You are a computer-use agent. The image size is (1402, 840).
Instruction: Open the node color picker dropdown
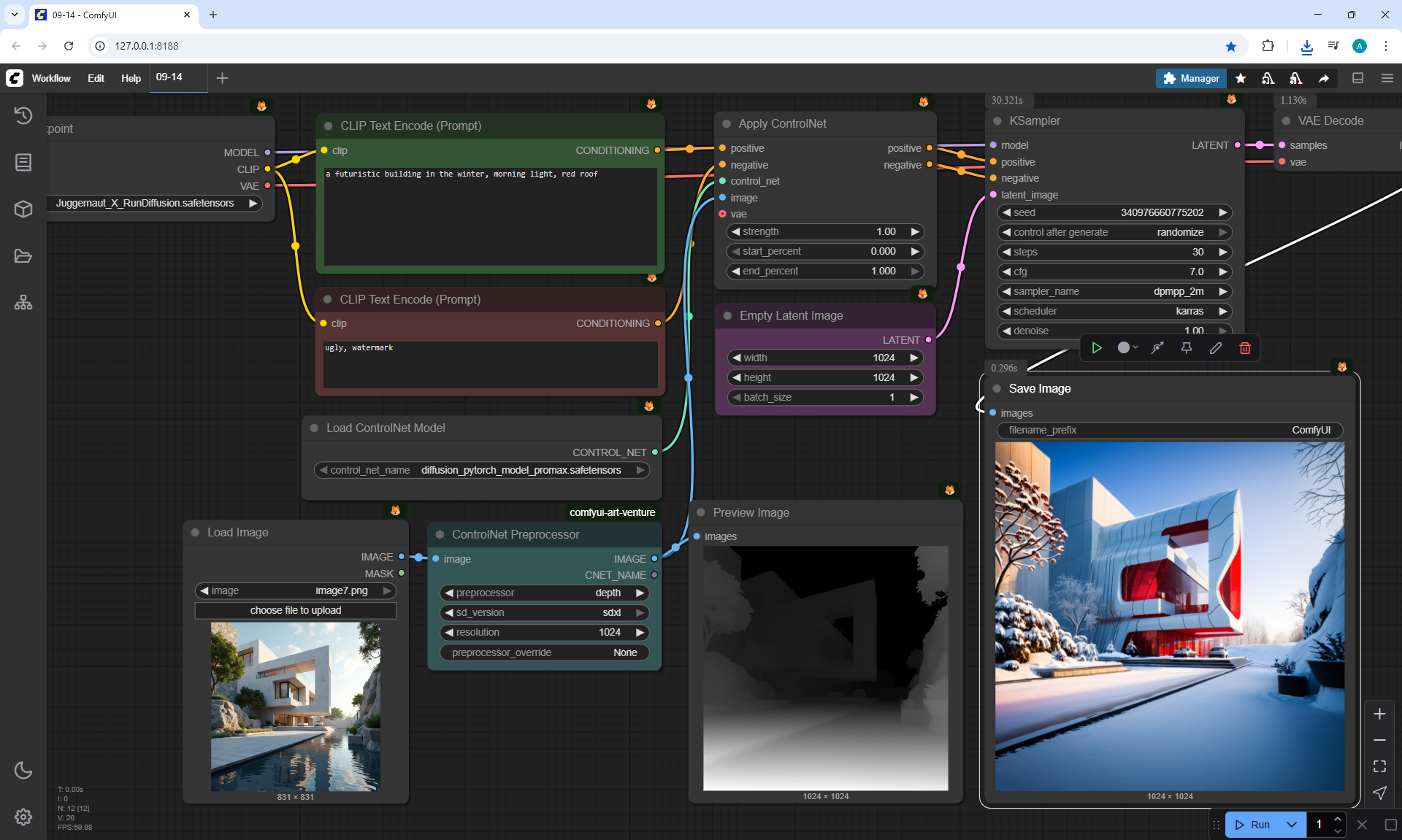point(1128,348)
